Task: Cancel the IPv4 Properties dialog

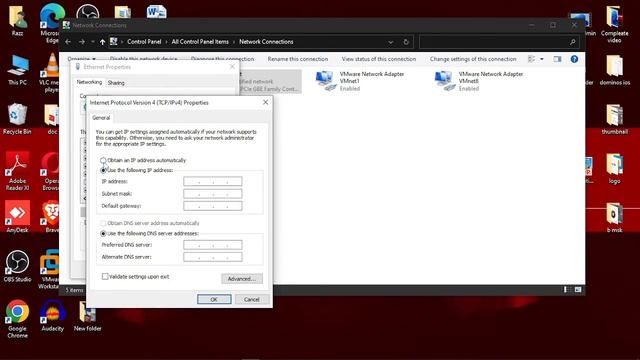Action: 251,299
